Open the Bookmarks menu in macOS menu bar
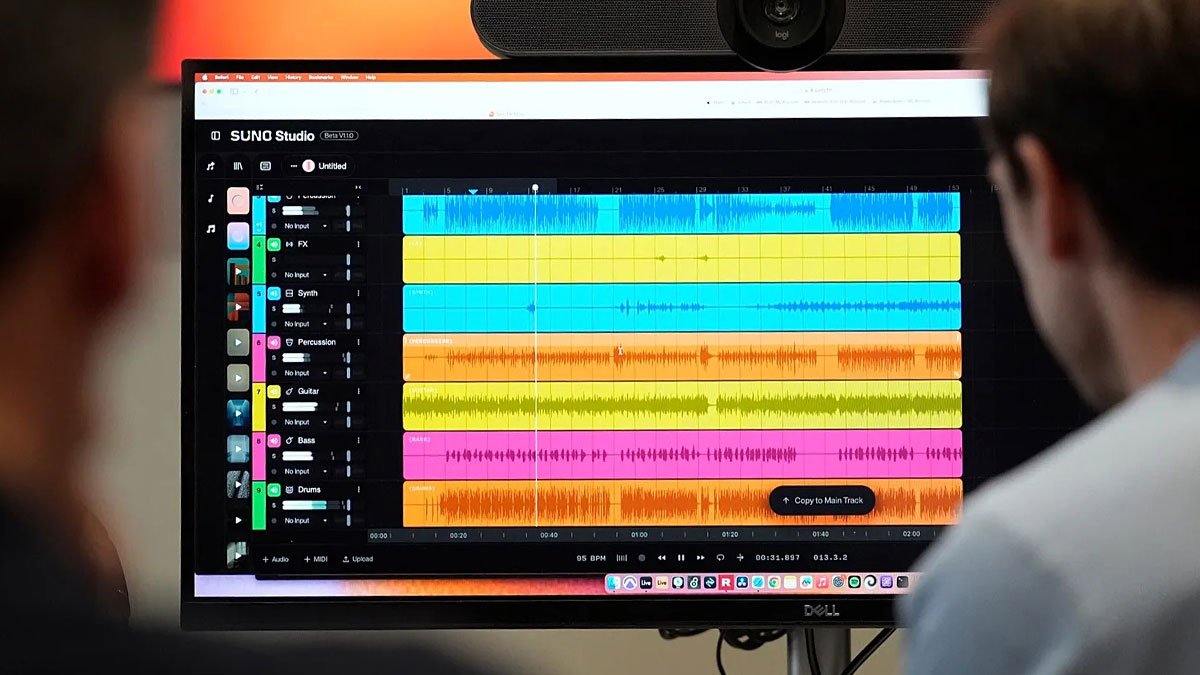This screenshot has height=675, width=1200. click(x=321, y=77)
